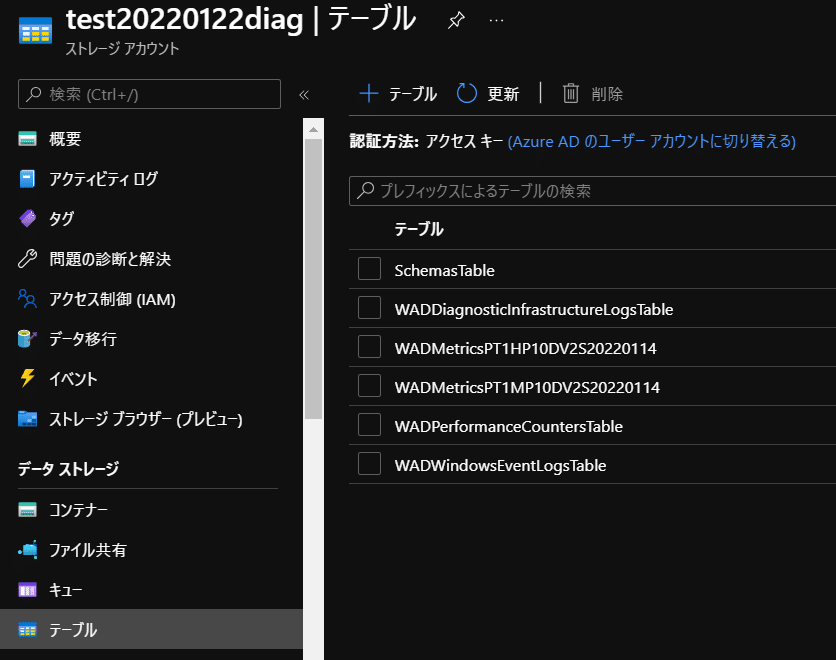The height and width of the screenshot is (660, 836).
Task: Click the sidebar search field
Action: 149,94
